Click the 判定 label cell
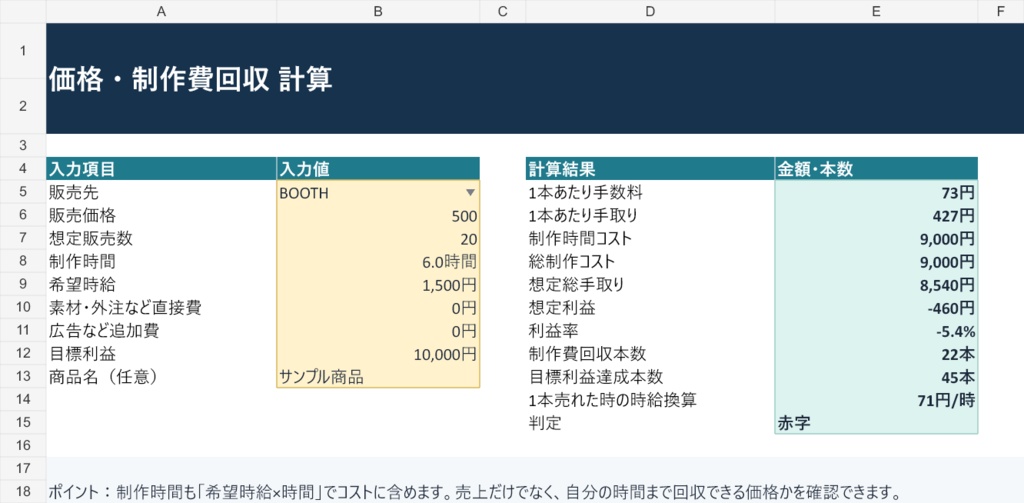 click(650, 423)
